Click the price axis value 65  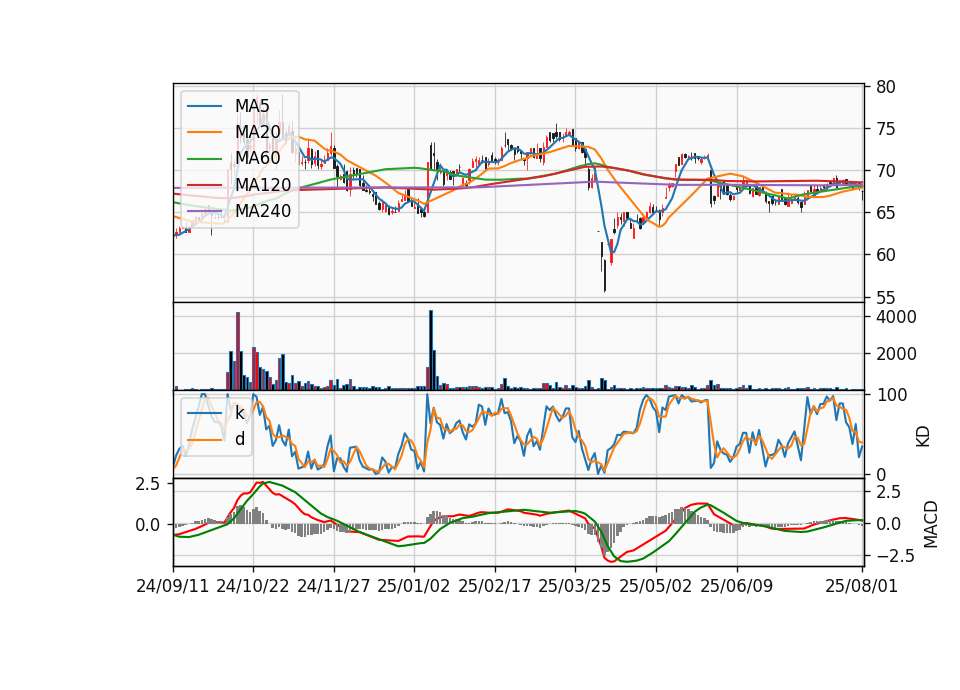point(885,213)
